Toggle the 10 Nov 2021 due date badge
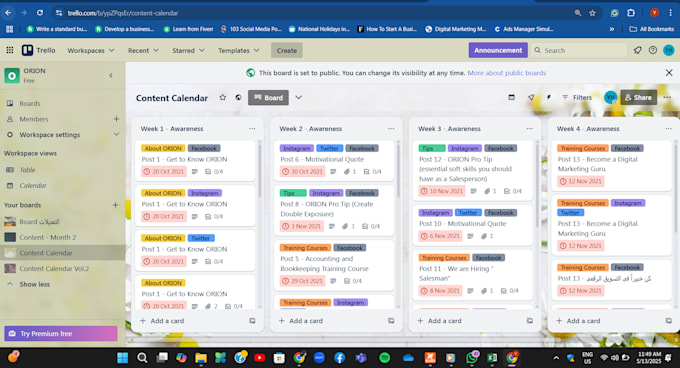Image resolution: width=680 pixels, height=368 pixels. (441, 191)
